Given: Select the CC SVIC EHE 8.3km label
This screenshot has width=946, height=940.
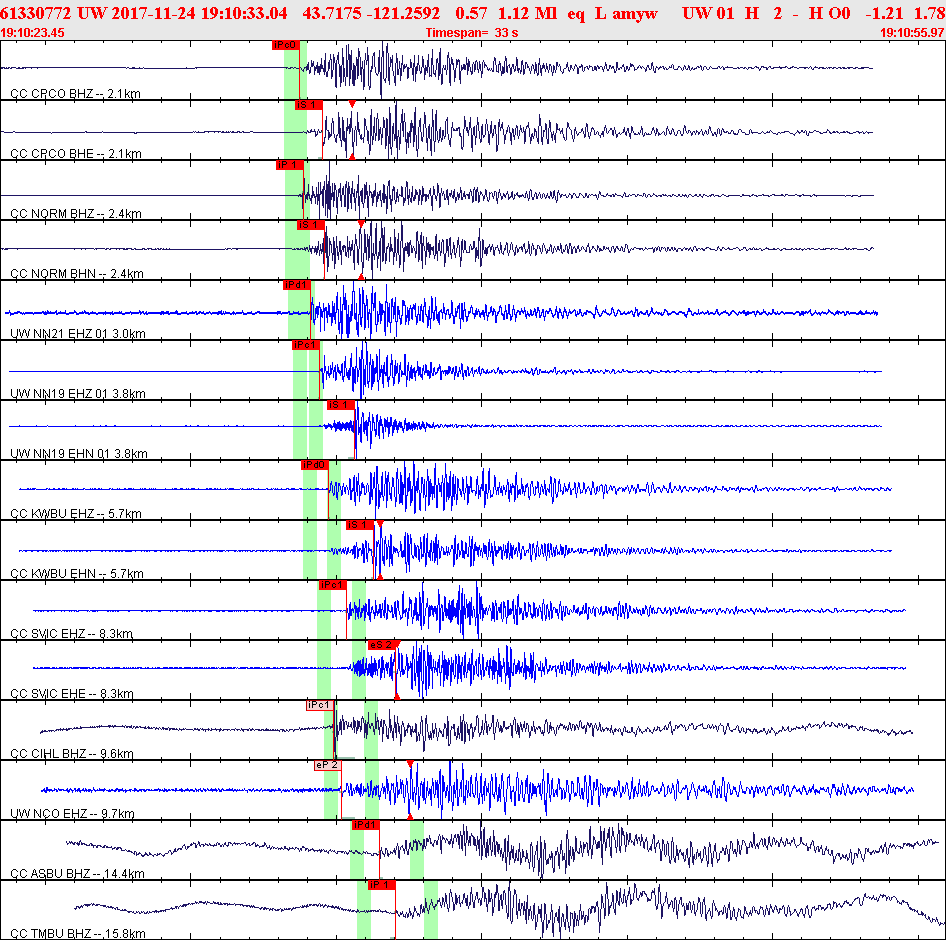Looking at the screenshot, I should pyautogui.click(x=72, y=694).
